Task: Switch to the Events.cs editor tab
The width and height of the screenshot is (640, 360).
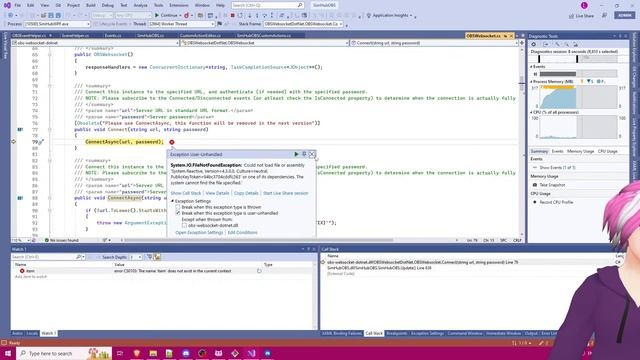Action: pyautogui.click(x=113, y=36)
